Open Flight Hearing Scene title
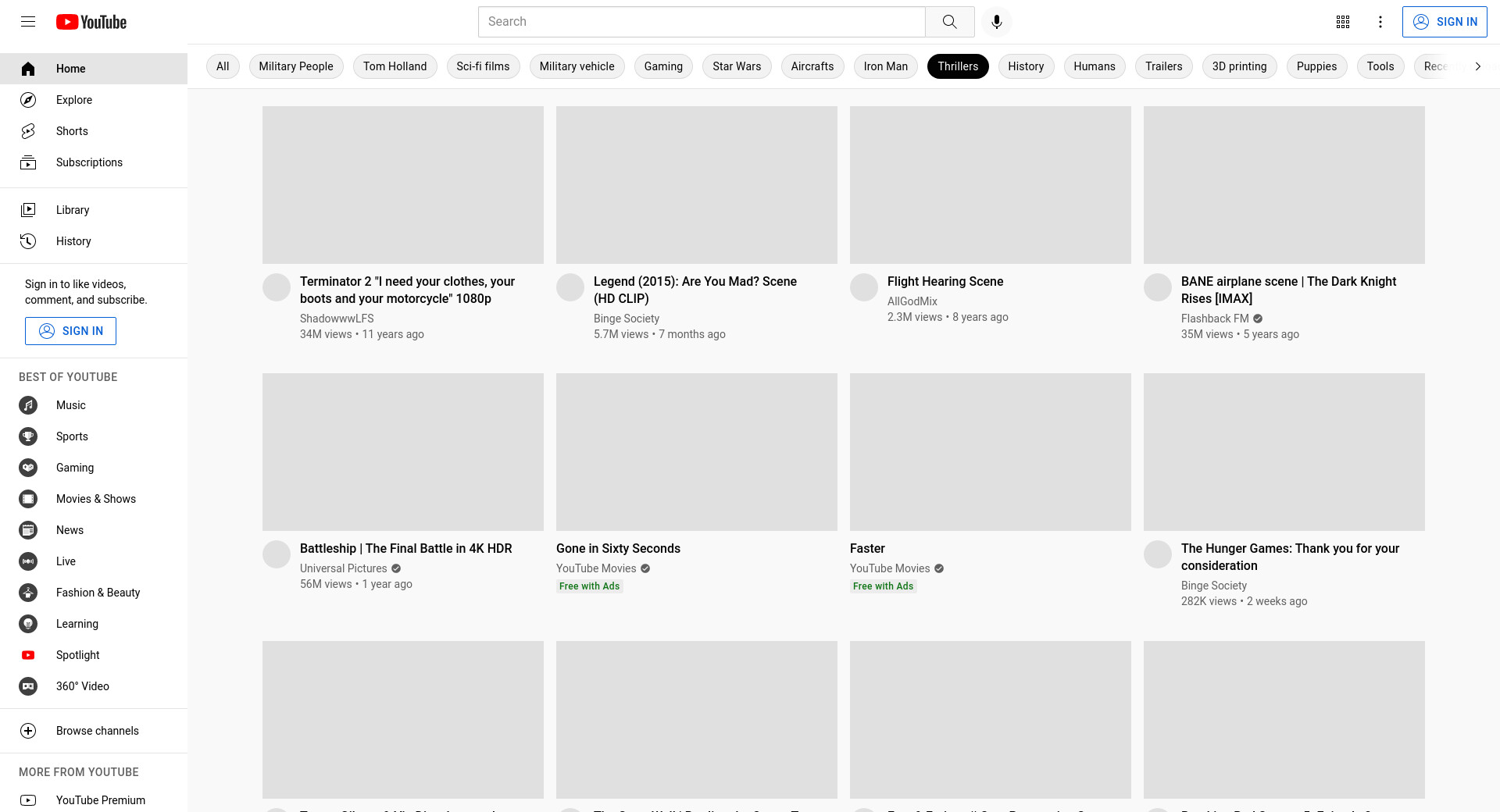 click(x=945, y=281)
